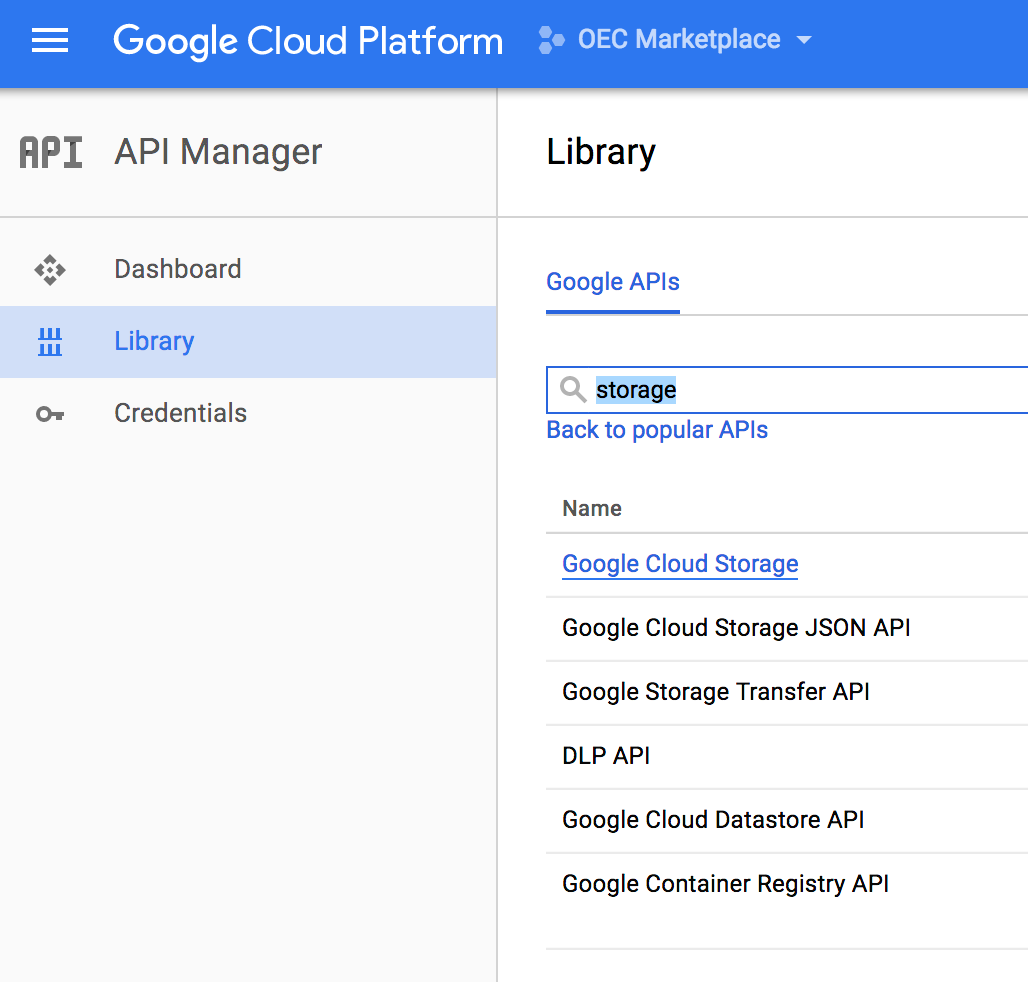Click the Back to popular APIs link
This screenshot has width=1028, height=982.
point(657,430)
